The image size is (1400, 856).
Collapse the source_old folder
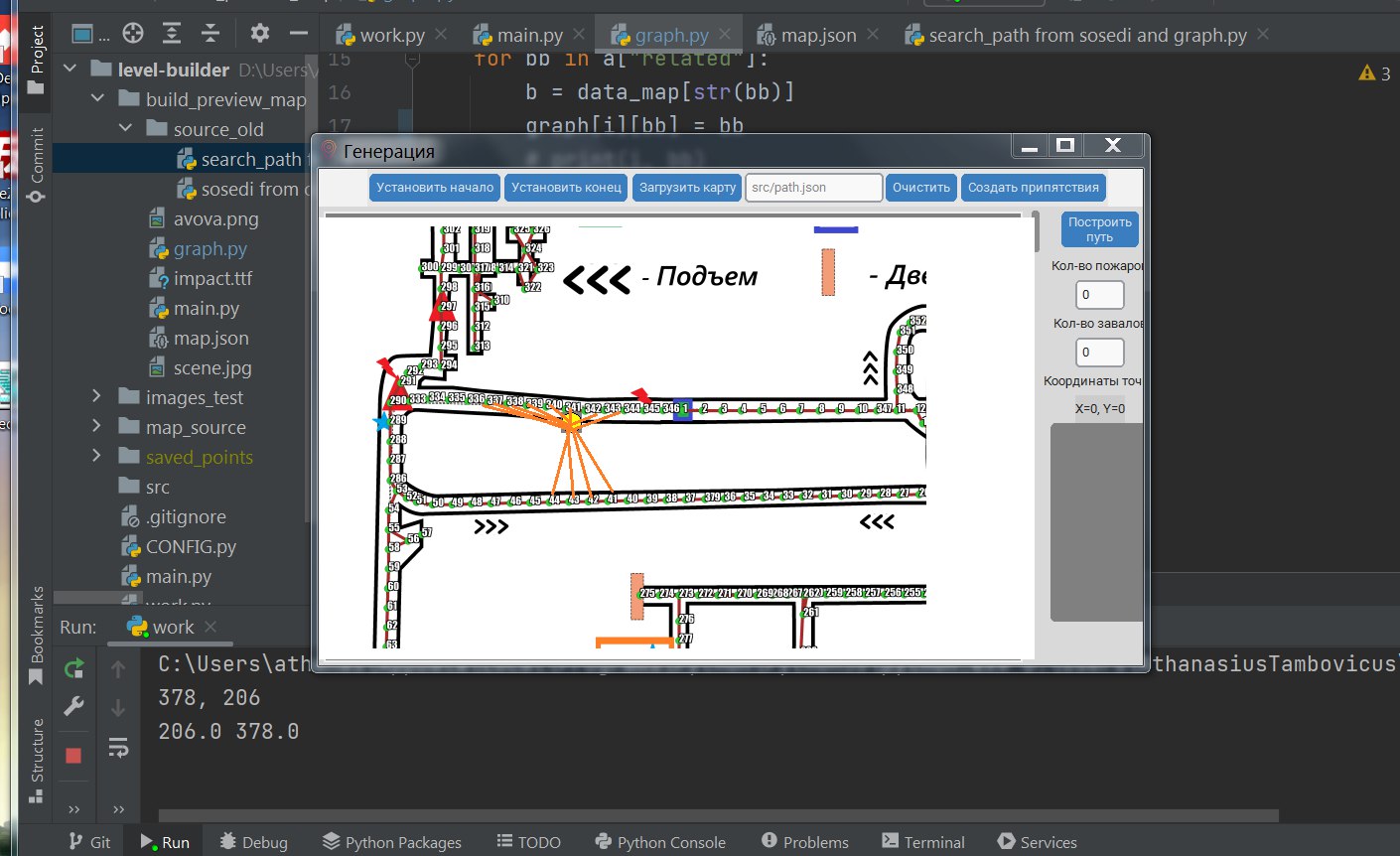[125, 129]
